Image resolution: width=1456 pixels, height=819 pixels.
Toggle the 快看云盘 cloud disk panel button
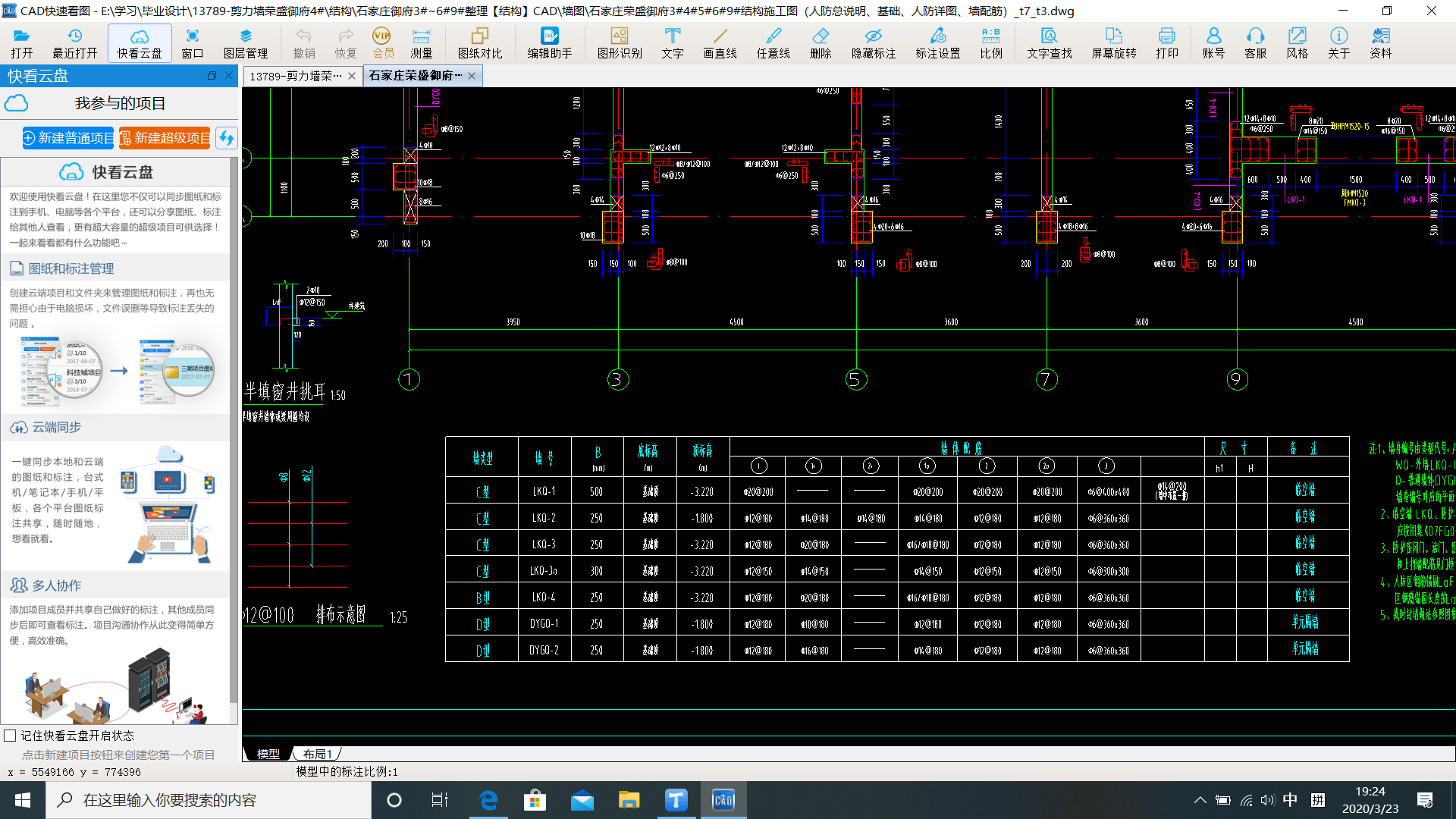coord(140,43)
